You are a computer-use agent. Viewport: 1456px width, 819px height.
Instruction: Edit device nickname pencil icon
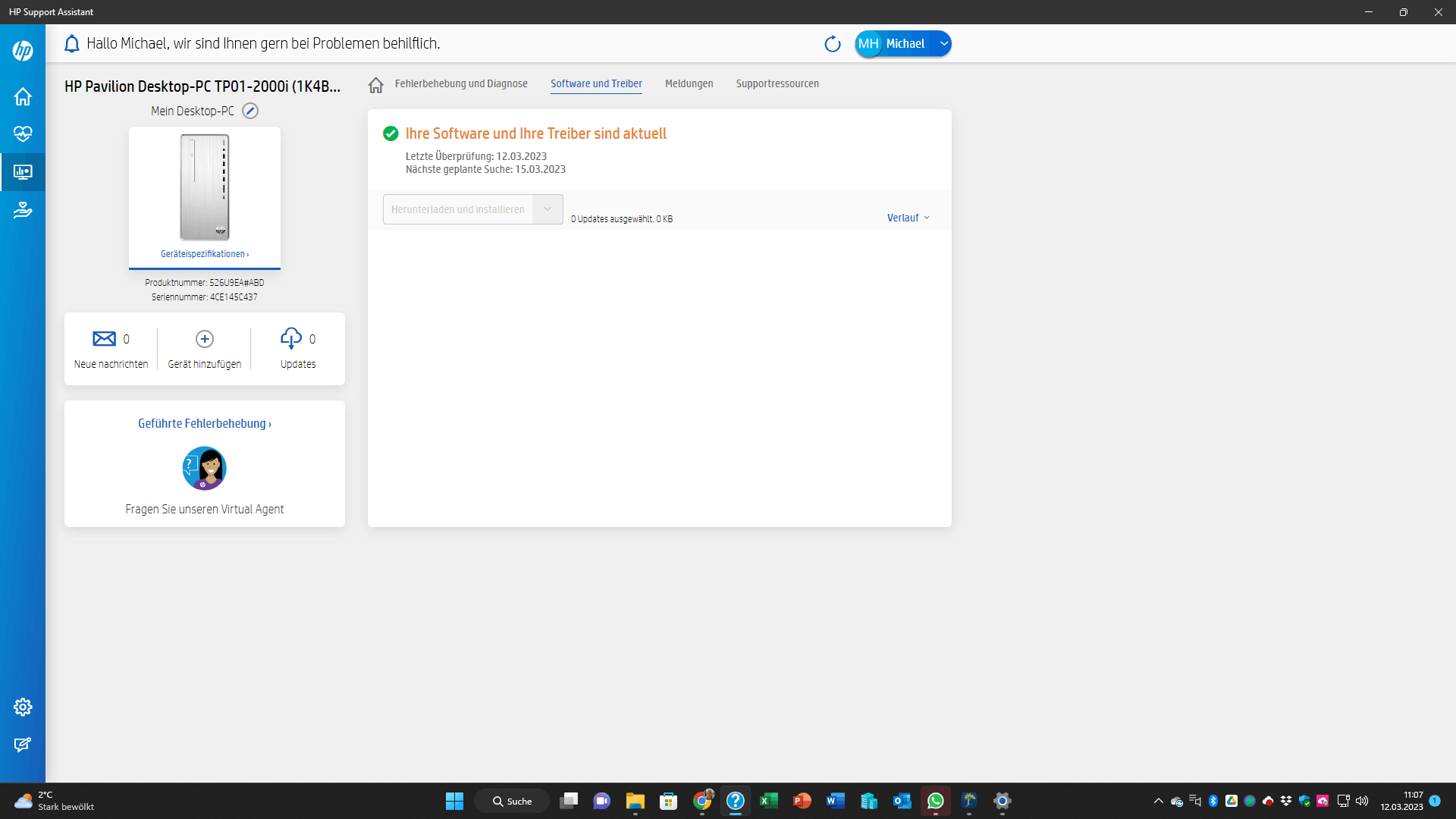click(x=250, y=111)
